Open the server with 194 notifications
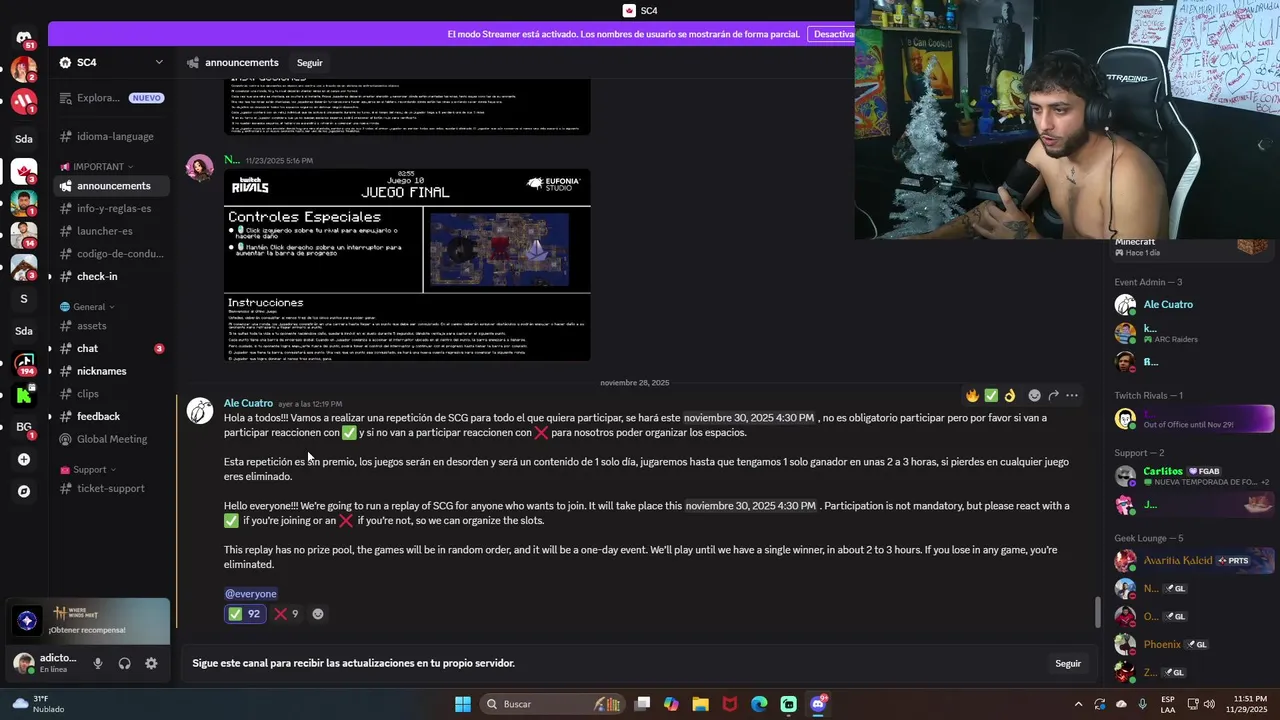 24,363
